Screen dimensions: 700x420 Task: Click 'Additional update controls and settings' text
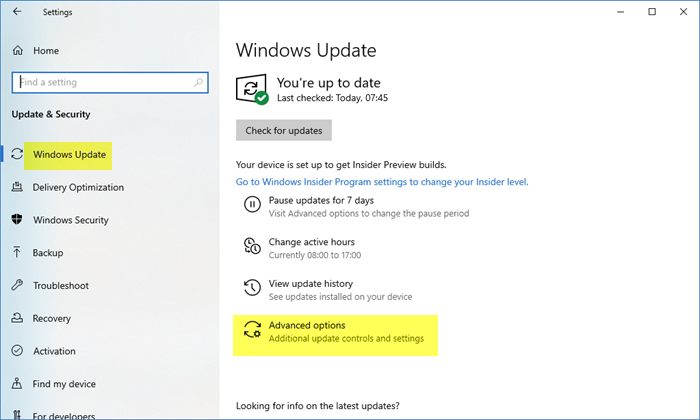(346, 338)
